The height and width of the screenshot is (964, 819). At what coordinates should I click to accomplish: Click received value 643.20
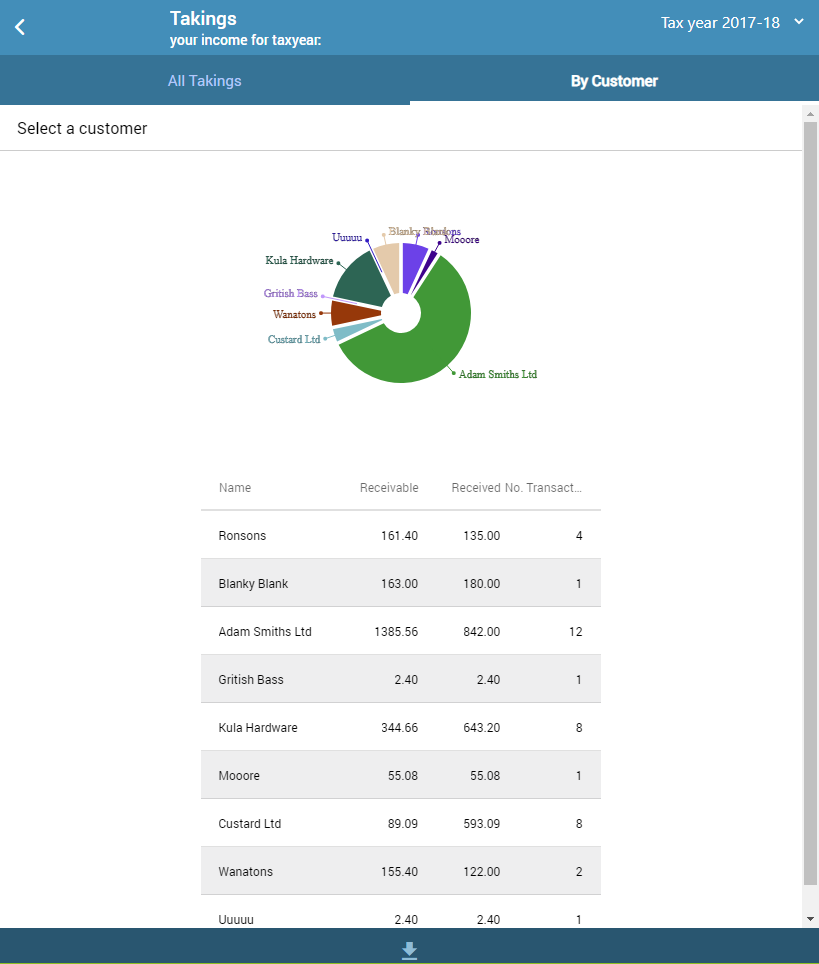[481, 727]
